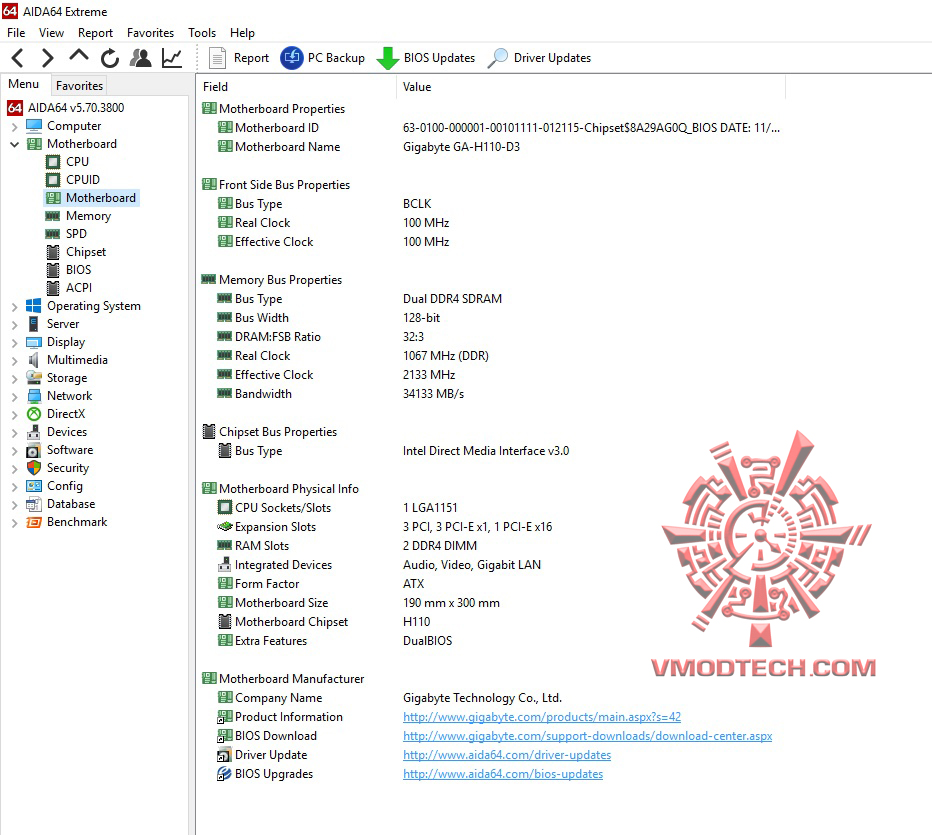Click the Devices icon in tree
The image size is (932, 835).
click(x=34, y=432)
